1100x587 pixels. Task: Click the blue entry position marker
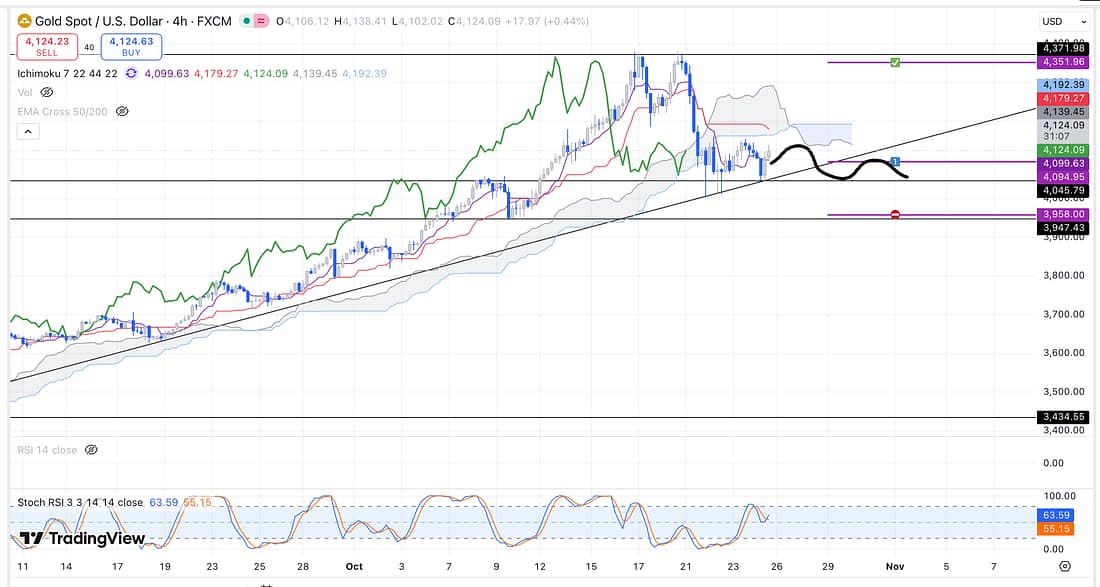click(x=895, y=161)
